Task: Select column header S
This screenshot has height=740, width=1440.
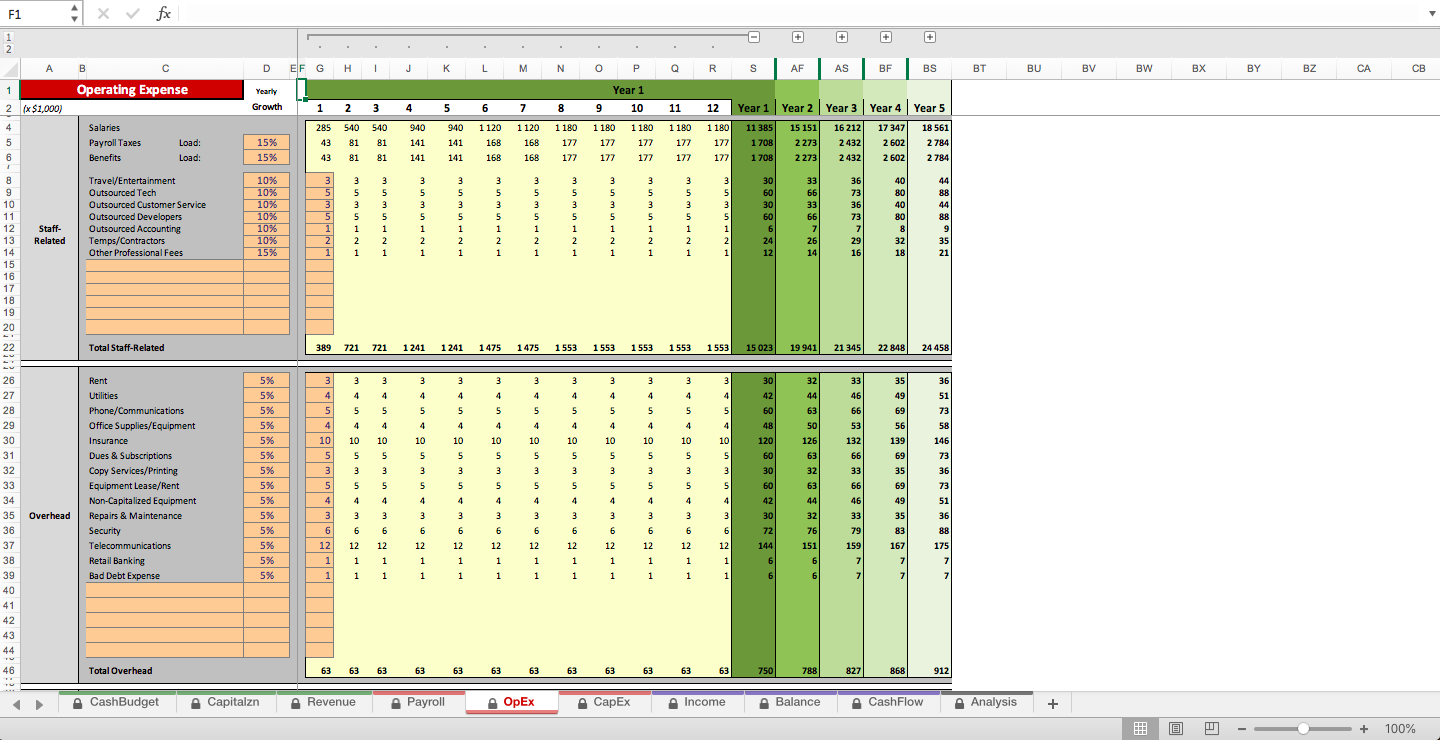Action: [x=753, y=68]
